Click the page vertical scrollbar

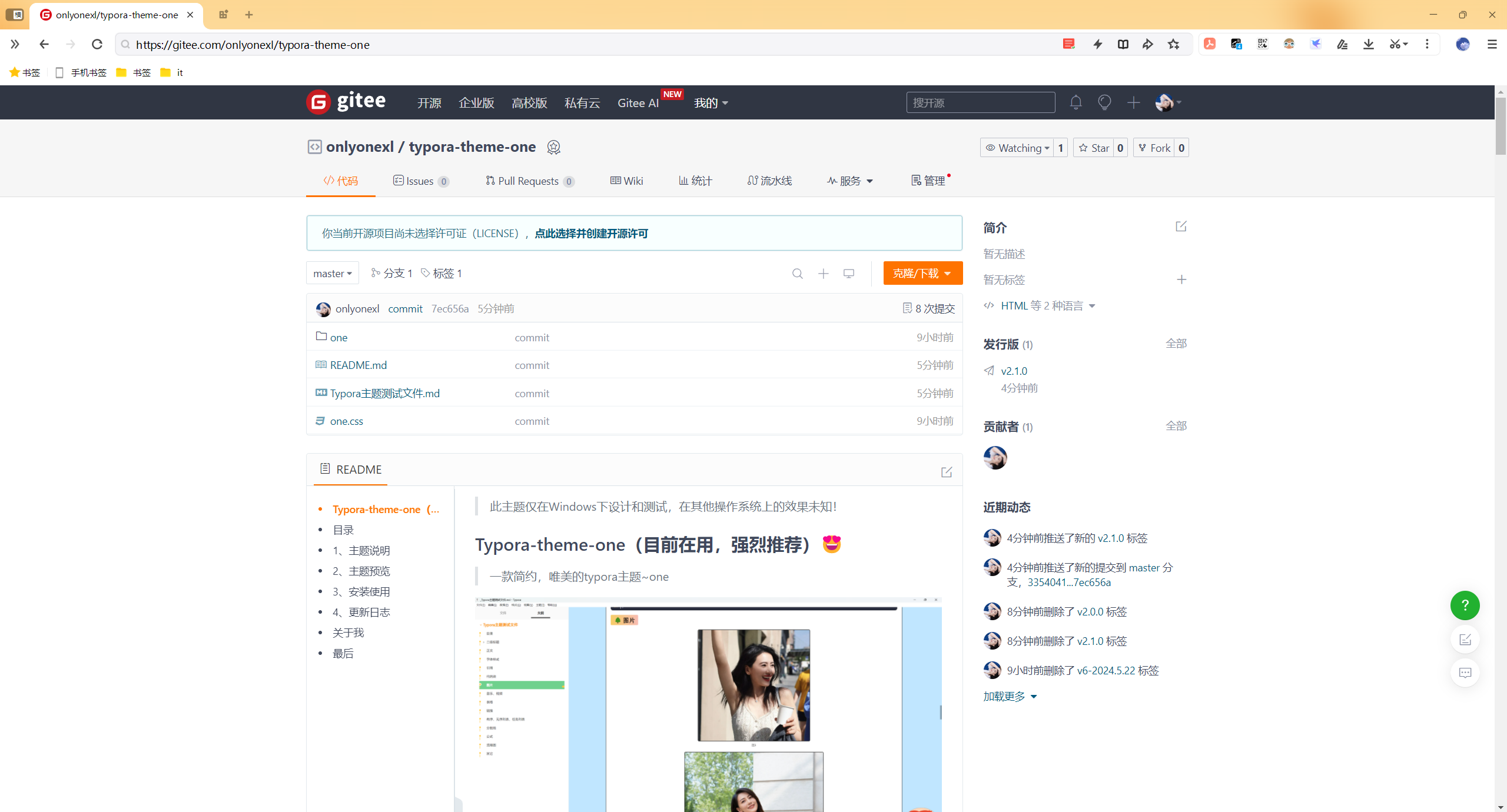pyautogui.click(x=1500, y=126)
